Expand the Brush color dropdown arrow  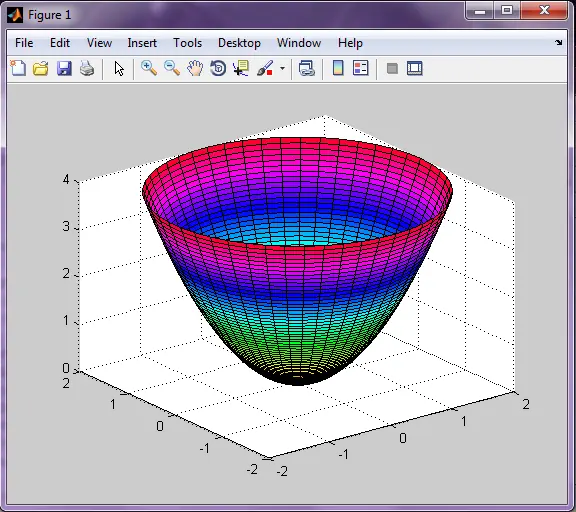282,68
